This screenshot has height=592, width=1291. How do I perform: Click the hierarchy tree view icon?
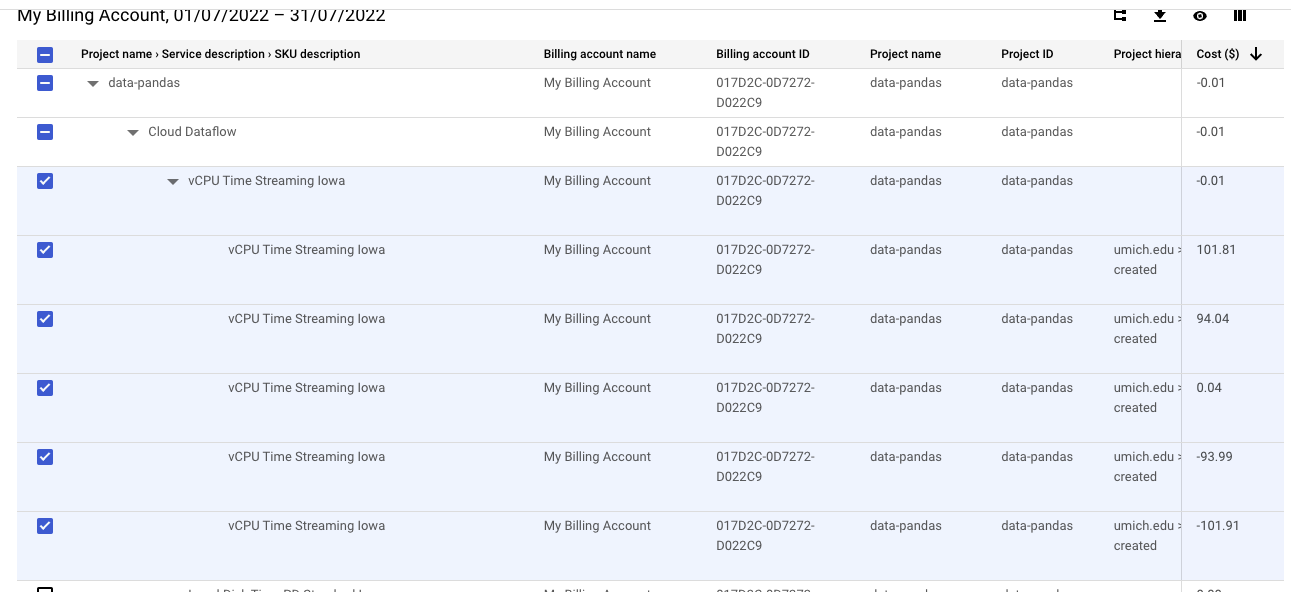(x=1120, y=15)
